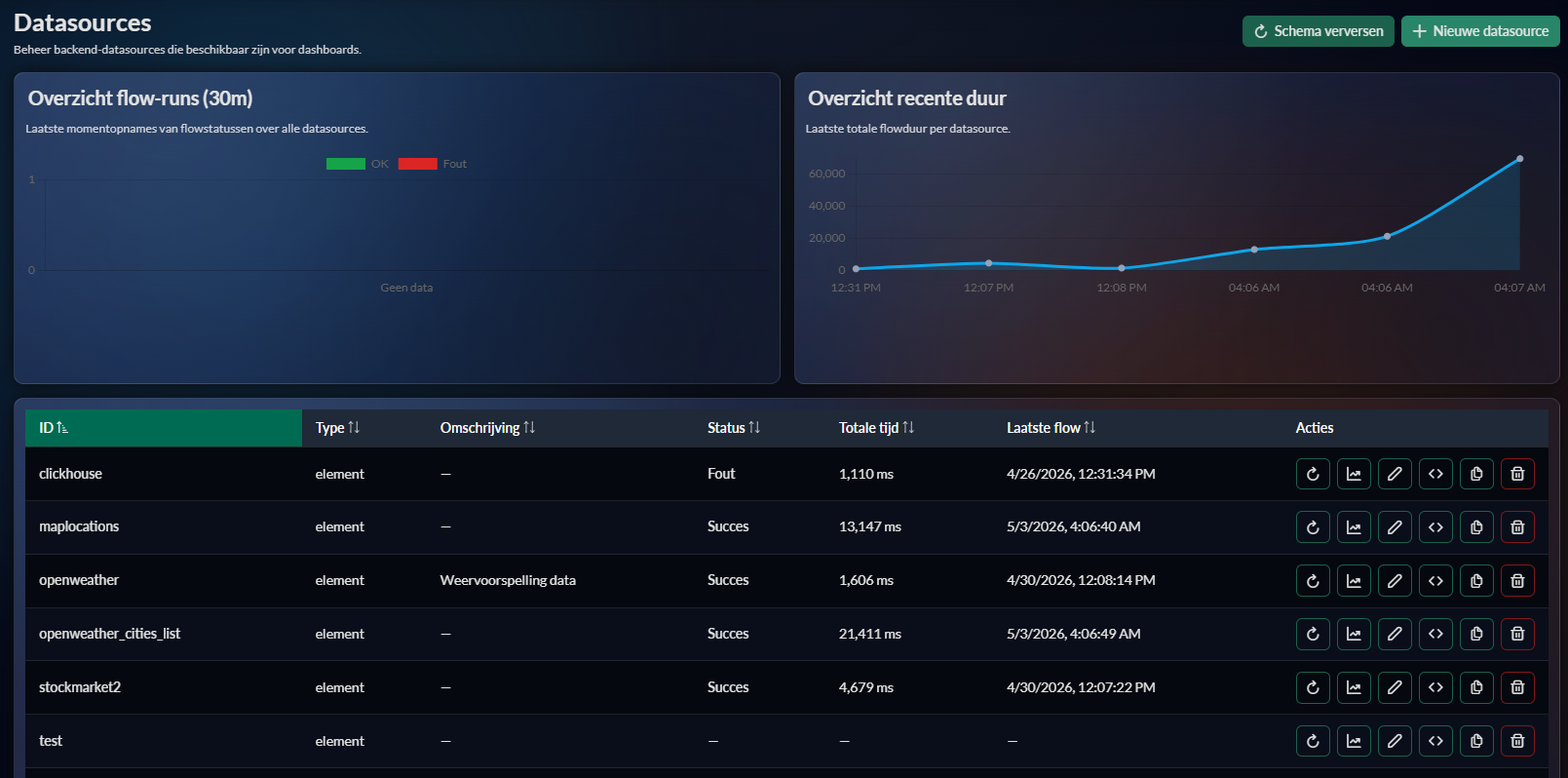
Task: Refresh the test datasource
Action: coord(1313,741)
